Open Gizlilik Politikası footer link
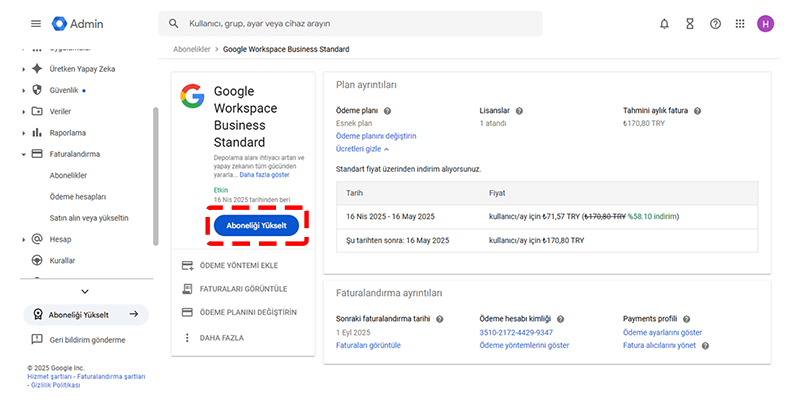 coord(56,385)
